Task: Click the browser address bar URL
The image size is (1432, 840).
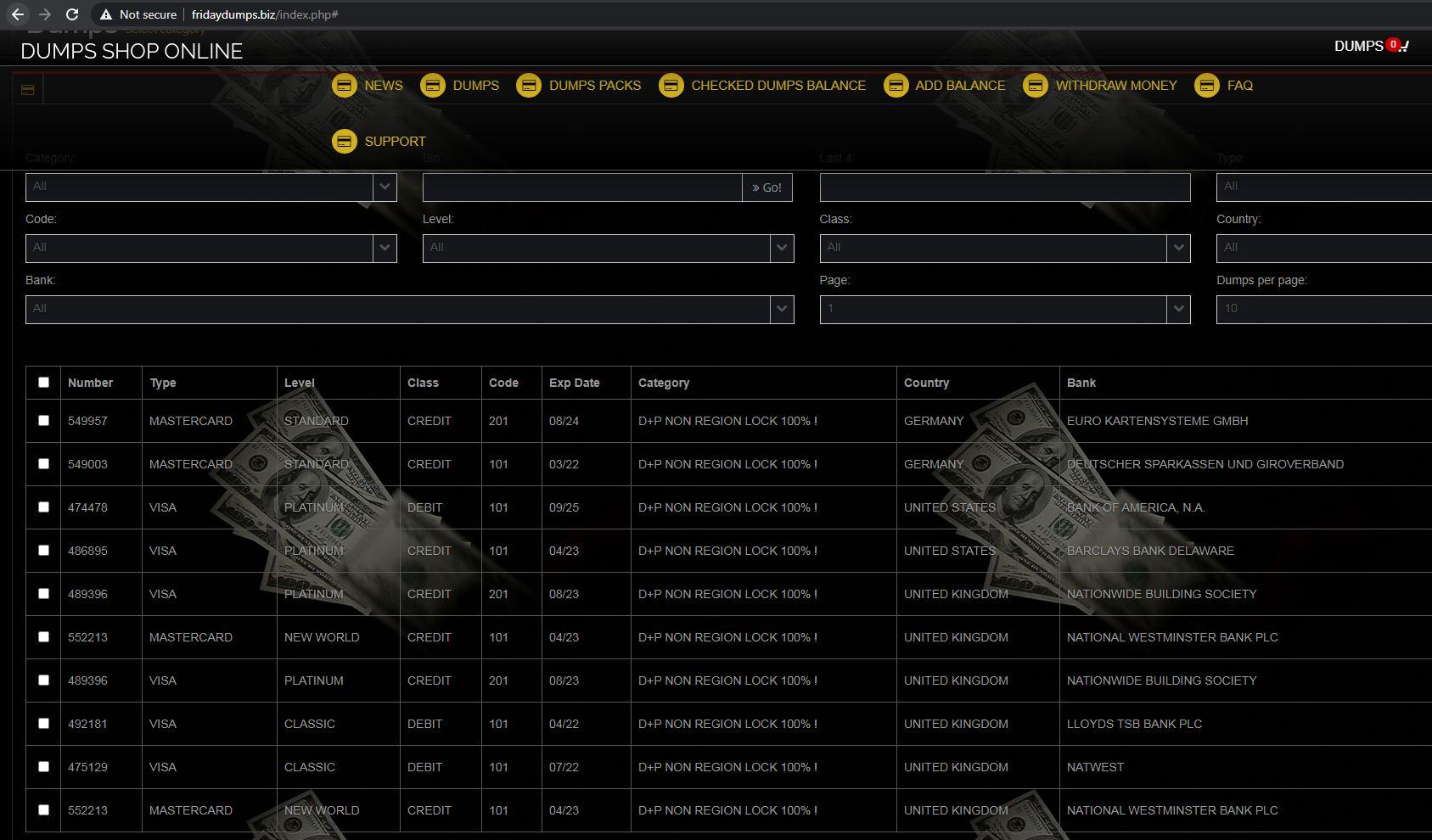Action: pyautogui.click(x=265, y=14)
